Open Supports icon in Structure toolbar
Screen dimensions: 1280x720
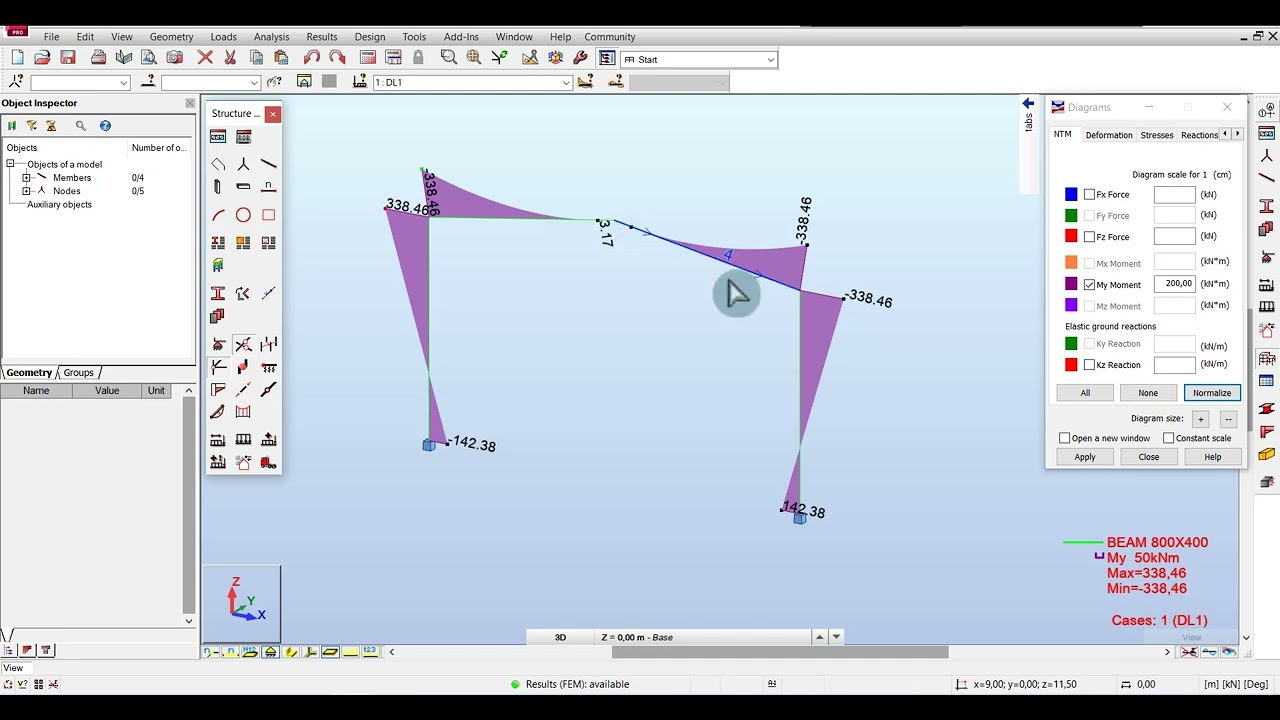click(x=218, y=344)
